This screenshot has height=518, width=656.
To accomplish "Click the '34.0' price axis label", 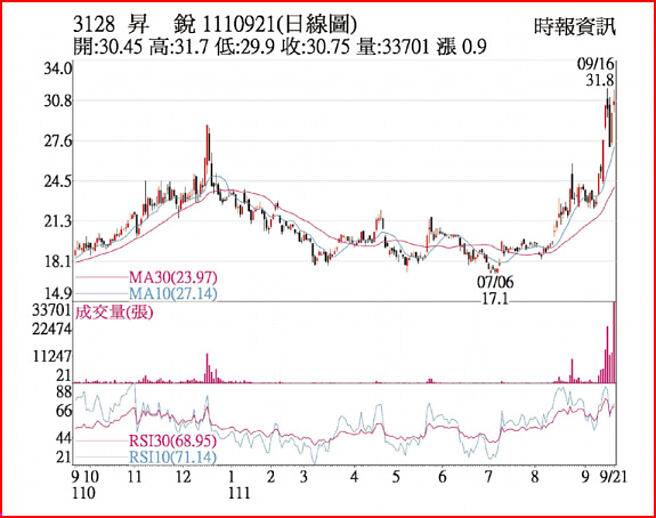I will (x=58, y=68).
